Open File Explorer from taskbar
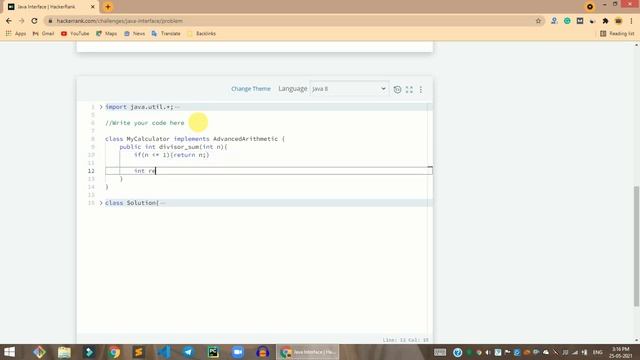Viewport: 640px width, 360px height. click(x=64, y=352)
